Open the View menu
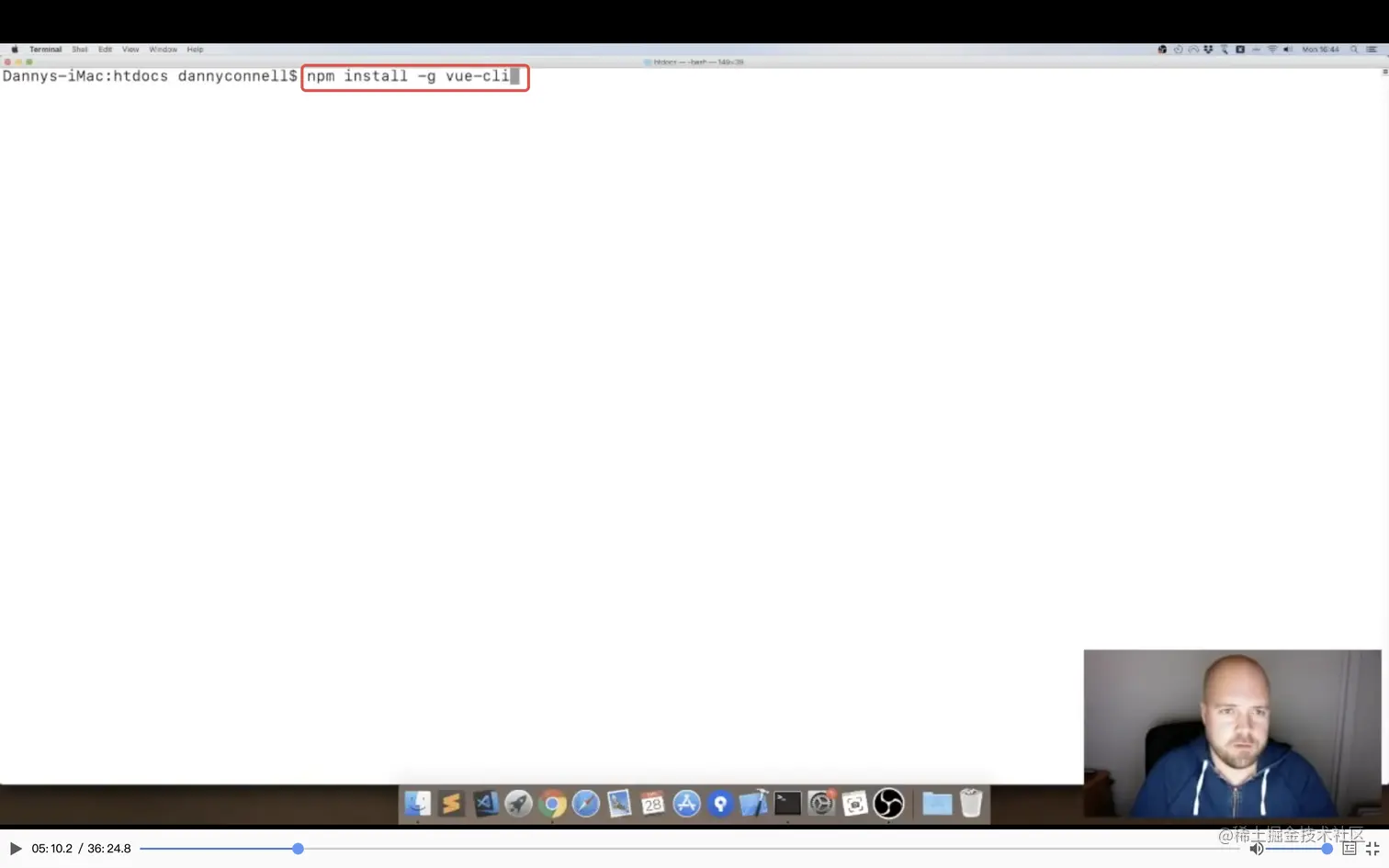Image resolution: width=1389 pixels, height=868 pixels. [x=130, y=50]
